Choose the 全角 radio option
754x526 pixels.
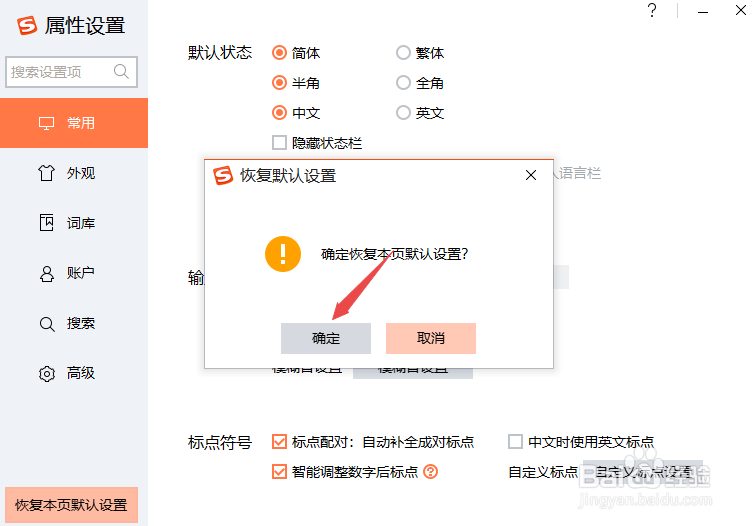pyautogui.click(x=404, y=83)
